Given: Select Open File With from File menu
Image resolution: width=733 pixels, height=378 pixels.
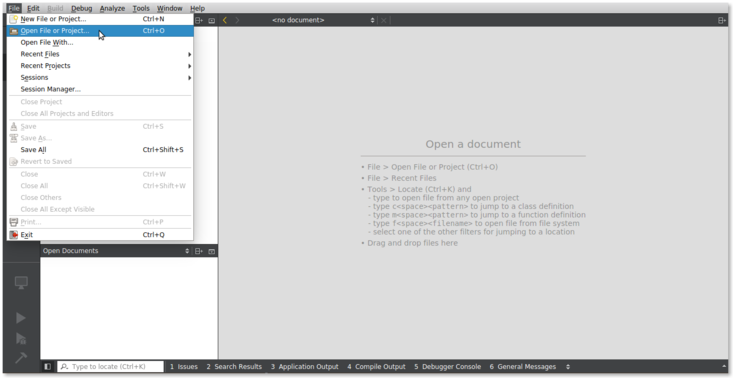Looking at the screenshot, I should click(100, 43).
